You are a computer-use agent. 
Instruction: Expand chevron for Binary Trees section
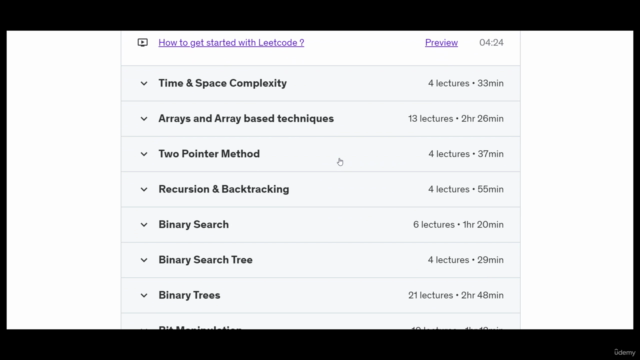[144, 295]
